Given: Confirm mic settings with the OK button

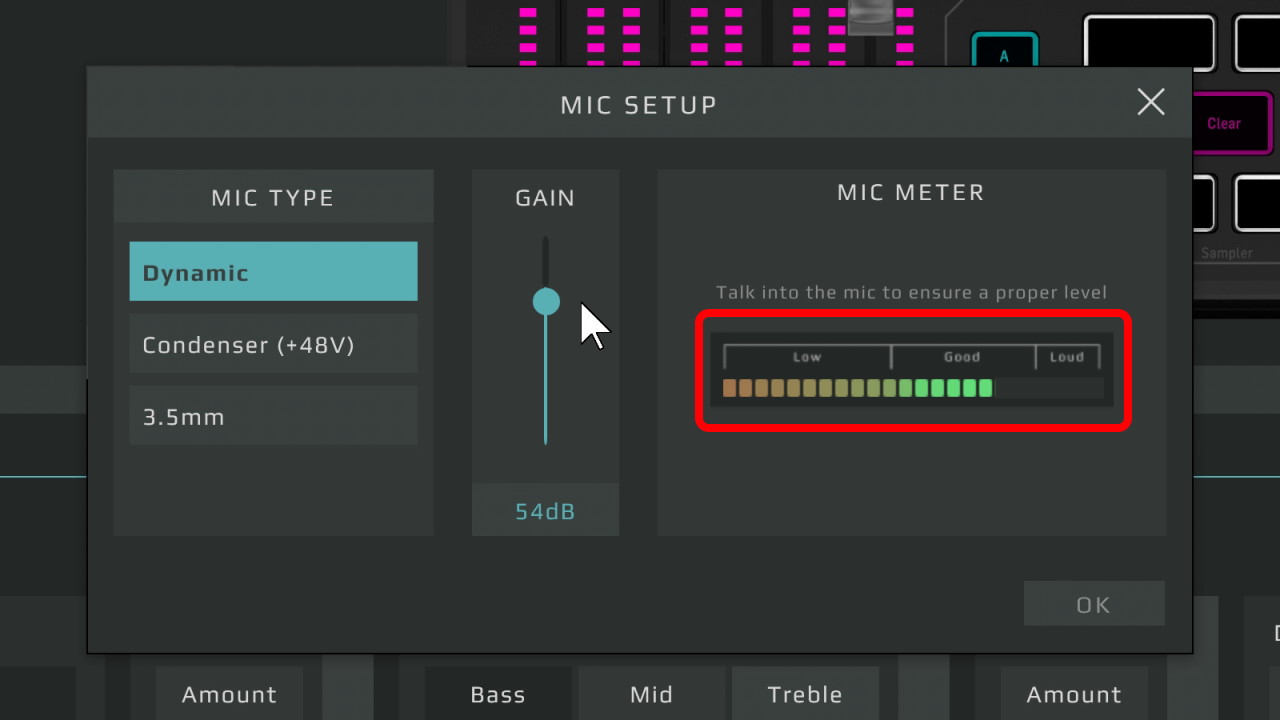Looking at the screenshot, I should pyautogui.click(x=1093, y=603).
